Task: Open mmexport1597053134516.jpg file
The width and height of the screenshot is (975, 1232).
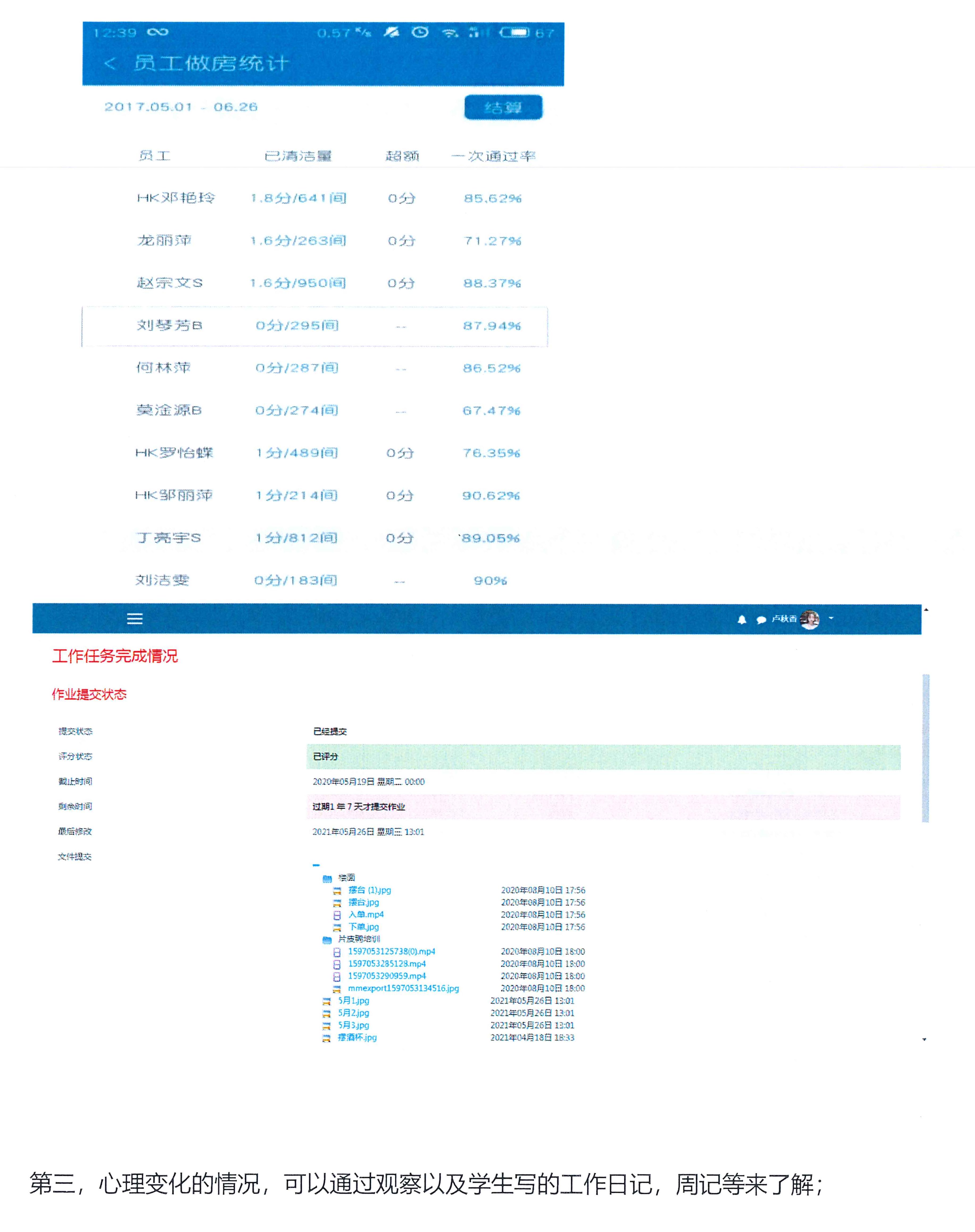Action: tap(403, 988)
